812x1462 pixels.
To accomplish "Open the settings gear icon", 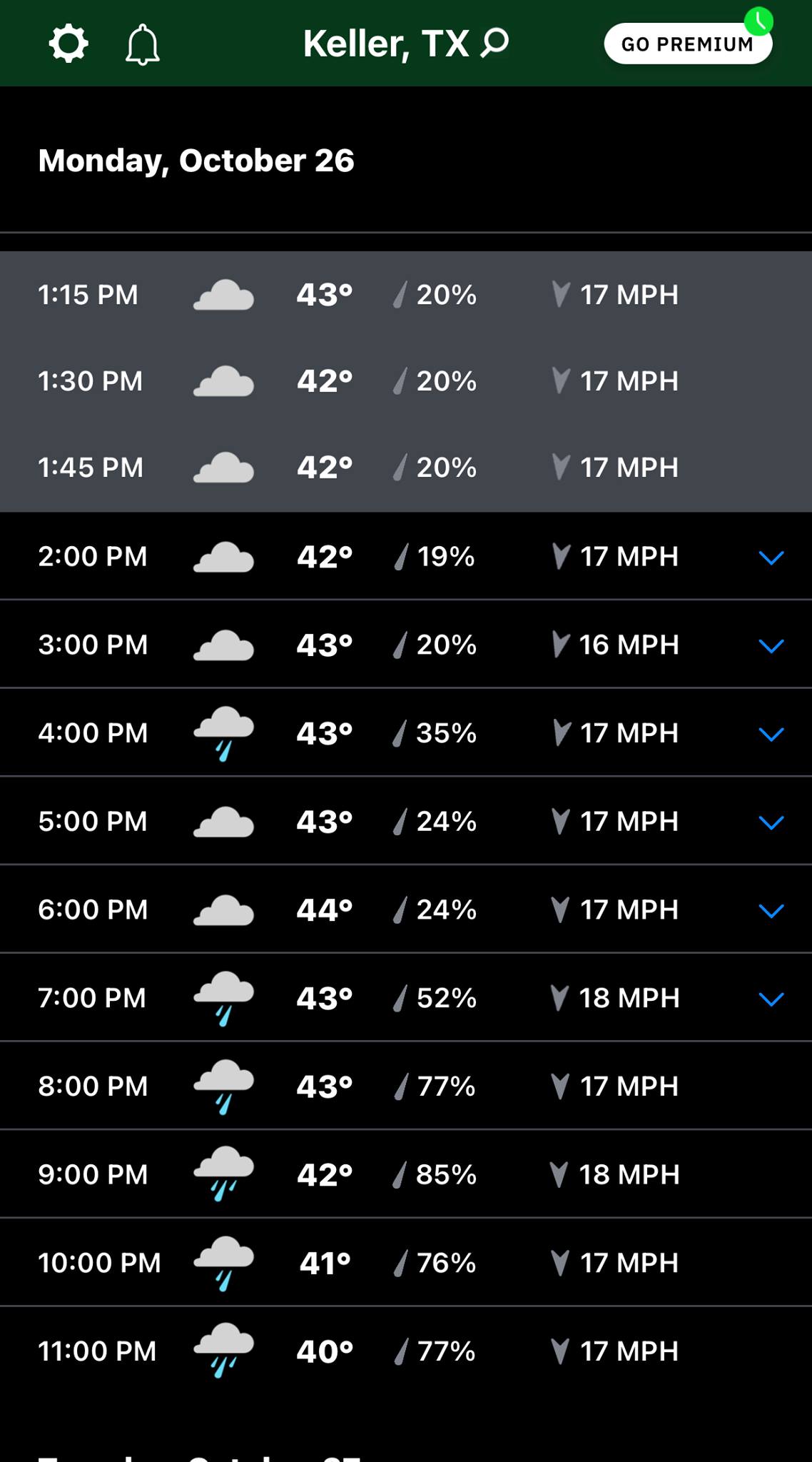I will 68,44.
